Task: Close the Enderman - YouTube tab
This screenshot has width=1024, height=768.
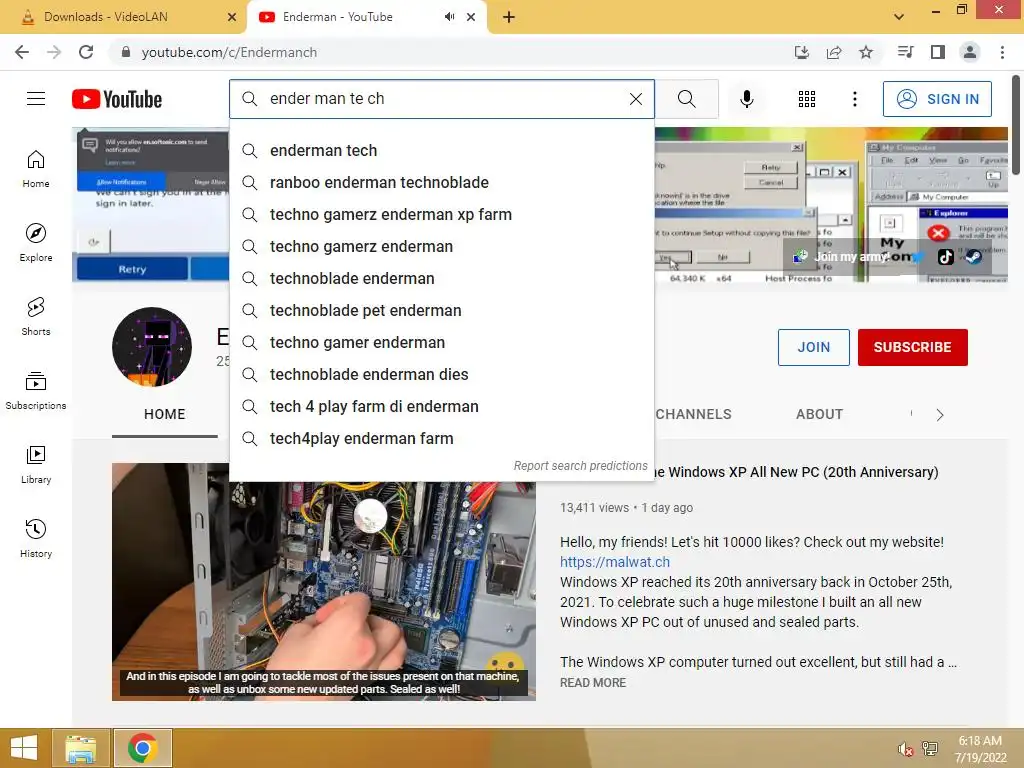Action: (471, 17)
